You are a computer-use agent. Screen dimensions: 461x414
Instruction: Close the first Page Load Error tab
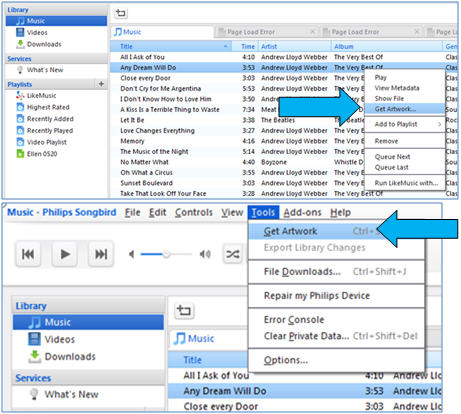pos(312,32)
